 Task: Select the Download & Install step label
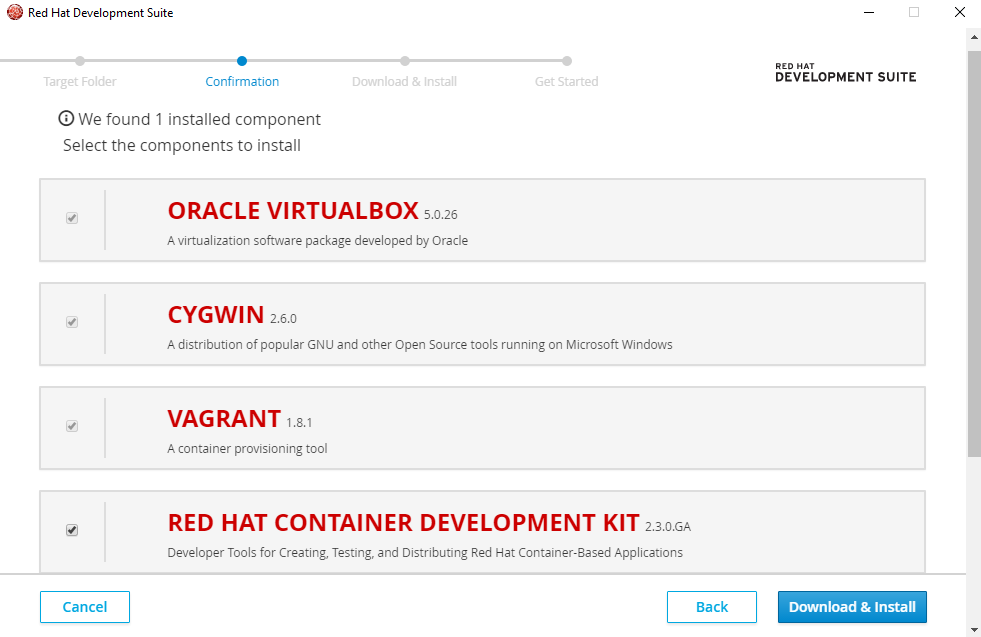pyautogui.click(x=404, y=81)
